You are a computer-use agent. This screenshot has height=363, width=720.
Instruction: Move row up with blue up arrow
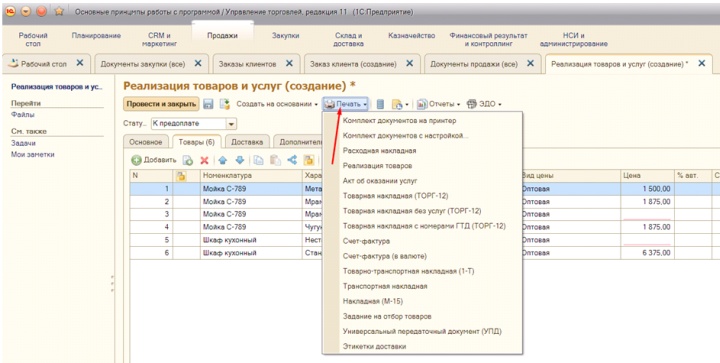(x=223, y=160)
